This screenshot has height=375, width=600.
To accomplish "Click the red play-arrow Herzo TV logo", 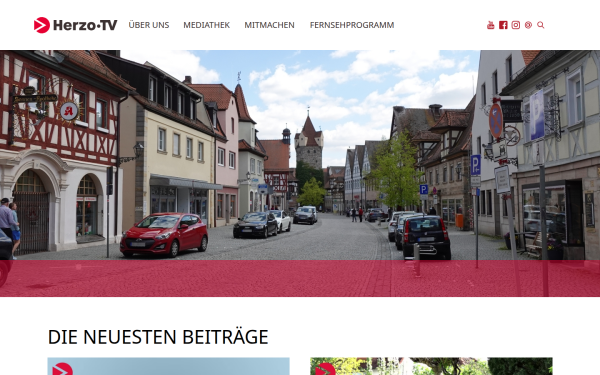I will click(x=42, y=25).
